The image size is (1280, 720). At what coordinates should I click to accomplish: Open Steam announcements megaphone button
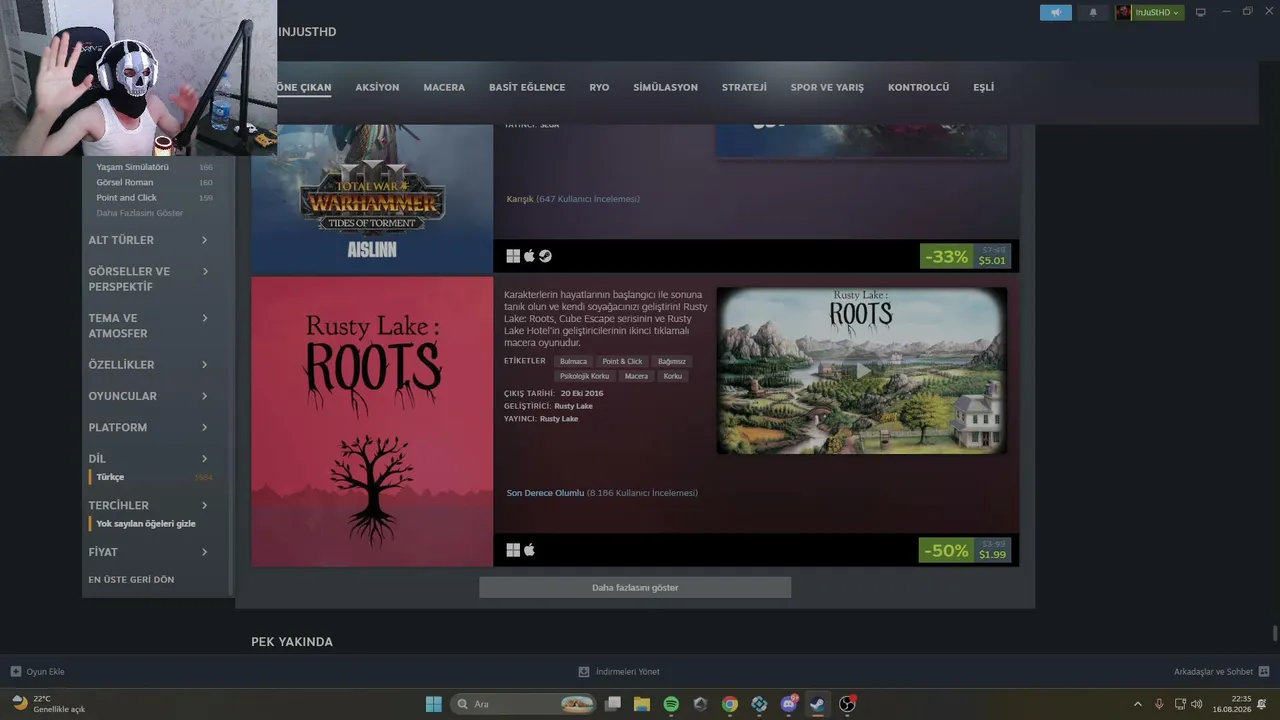coord(1055,12)
